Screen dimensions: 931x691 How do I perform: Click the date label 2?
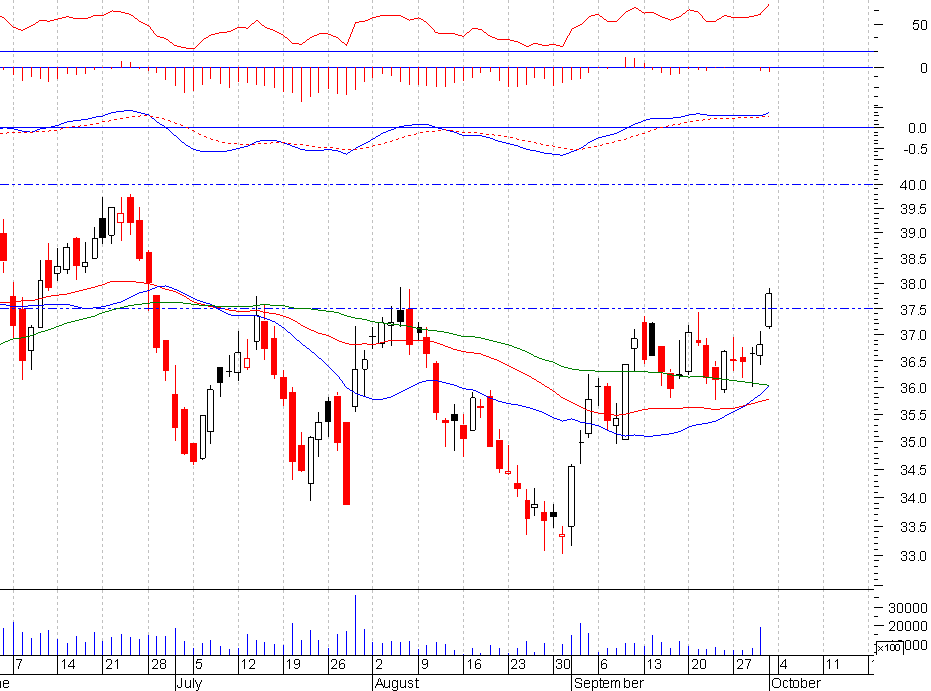pos(379,664)
